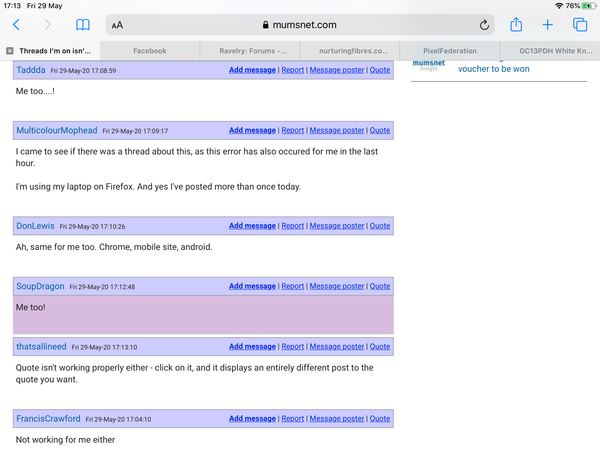Screen dimensions: 600x450
Task: Show all tabs overview icon
Action: (580, 25)
